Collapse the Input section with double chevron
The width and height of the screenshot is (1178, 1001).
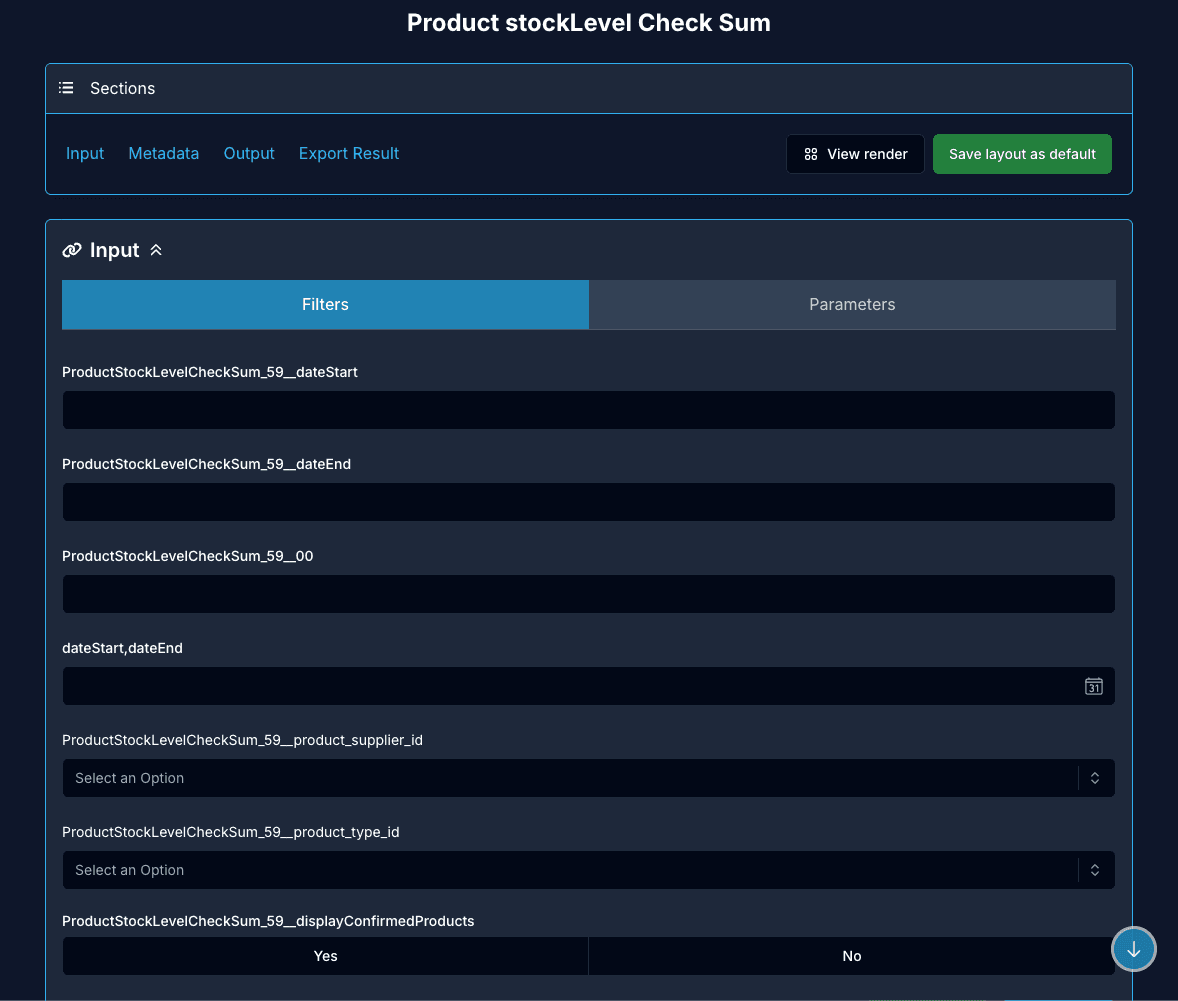156,250
